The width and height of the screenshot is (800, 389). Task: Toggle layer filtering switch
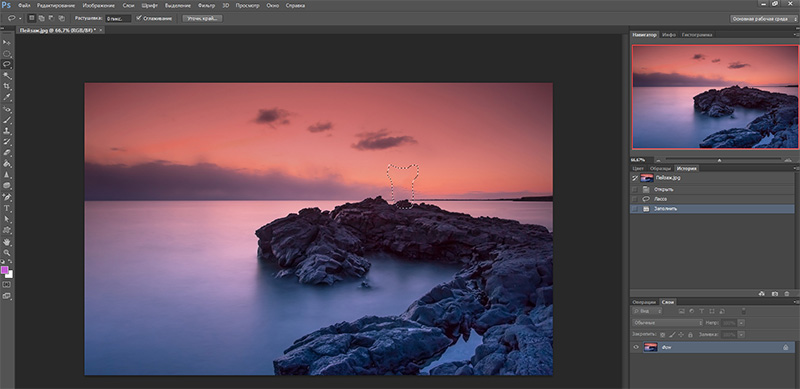click(743, 311)
